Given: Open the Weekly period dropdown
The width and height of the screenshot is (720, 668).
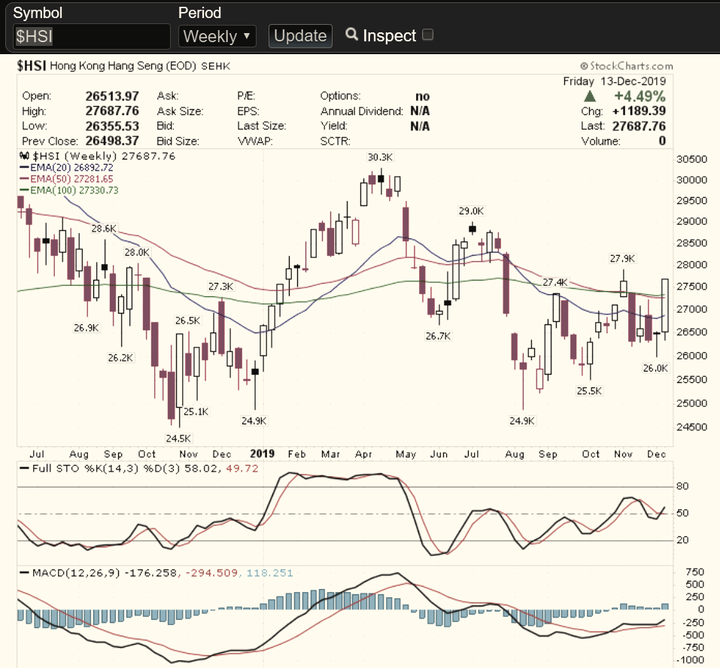Looking at the screenshot, I should click(217, 36).
